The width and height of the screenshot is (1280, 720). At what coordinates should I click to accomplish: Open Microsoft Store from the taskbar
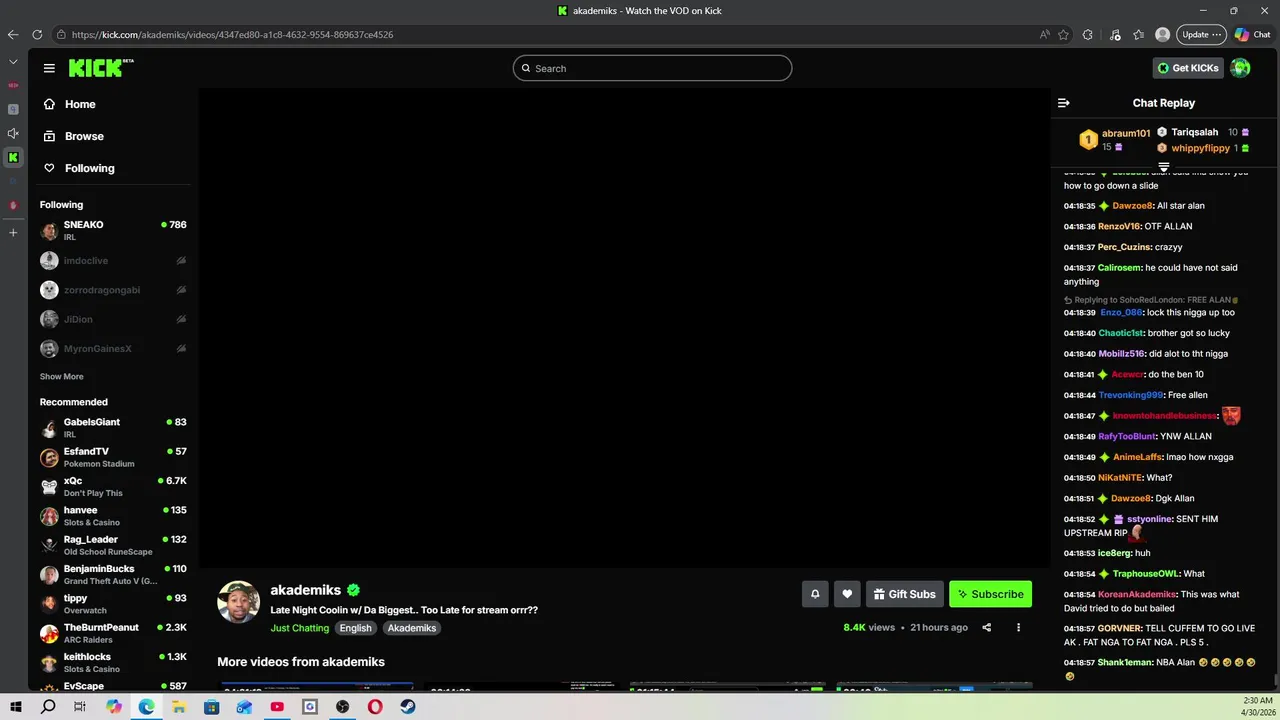tap(212, 707)
